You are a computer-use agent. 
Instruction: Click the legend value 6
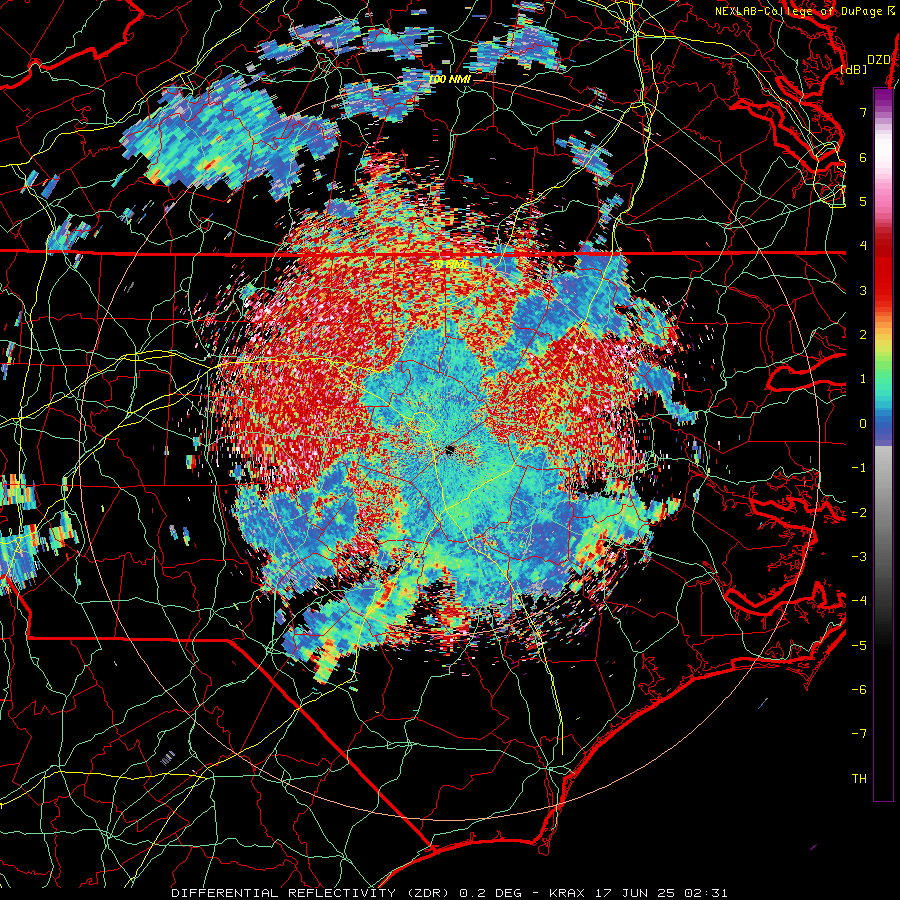click(x=863, y=157)
